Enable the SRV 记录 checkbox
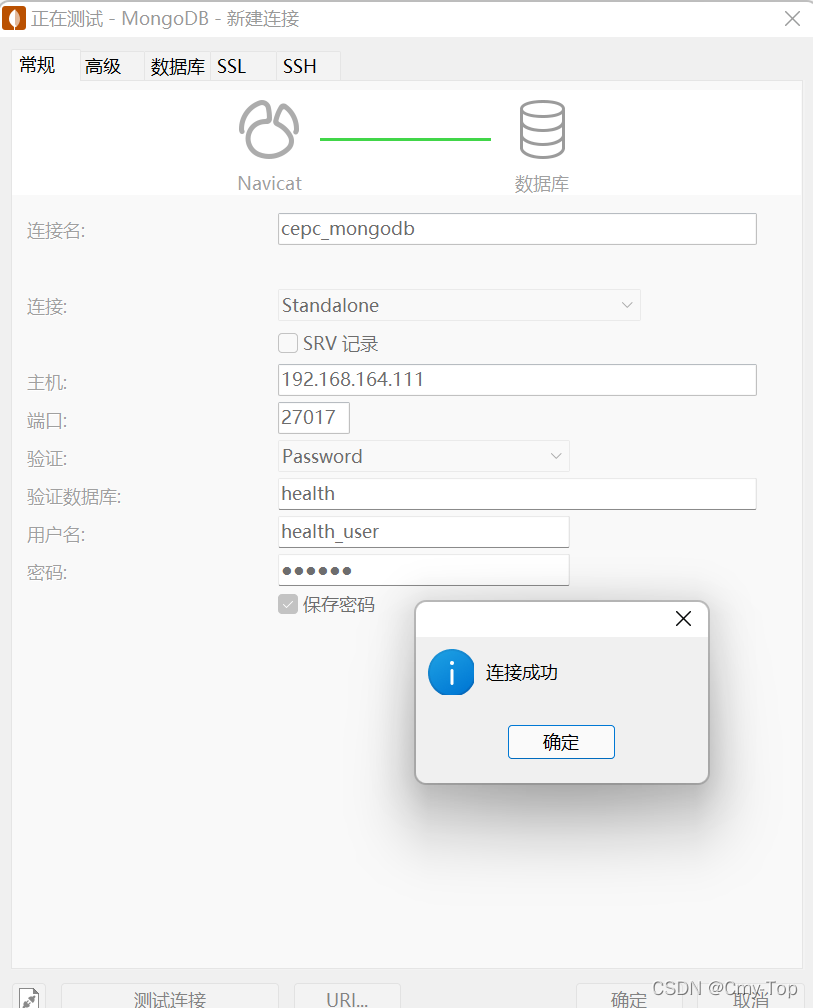This screenshot has width=813, height=1008. click(288, 343)
